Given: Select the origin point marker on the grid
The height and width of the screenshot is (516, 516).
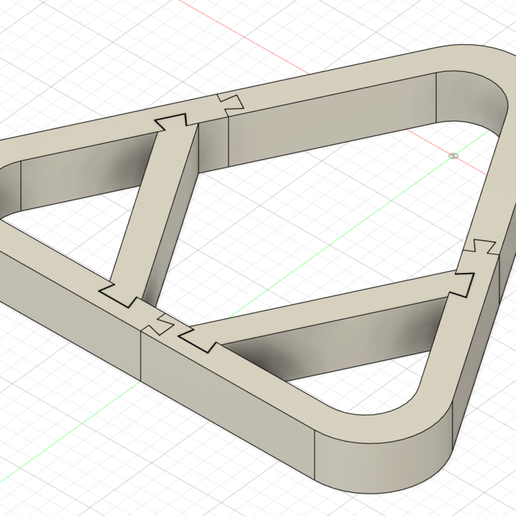Looking at the screenshot, I should point(453,156).
